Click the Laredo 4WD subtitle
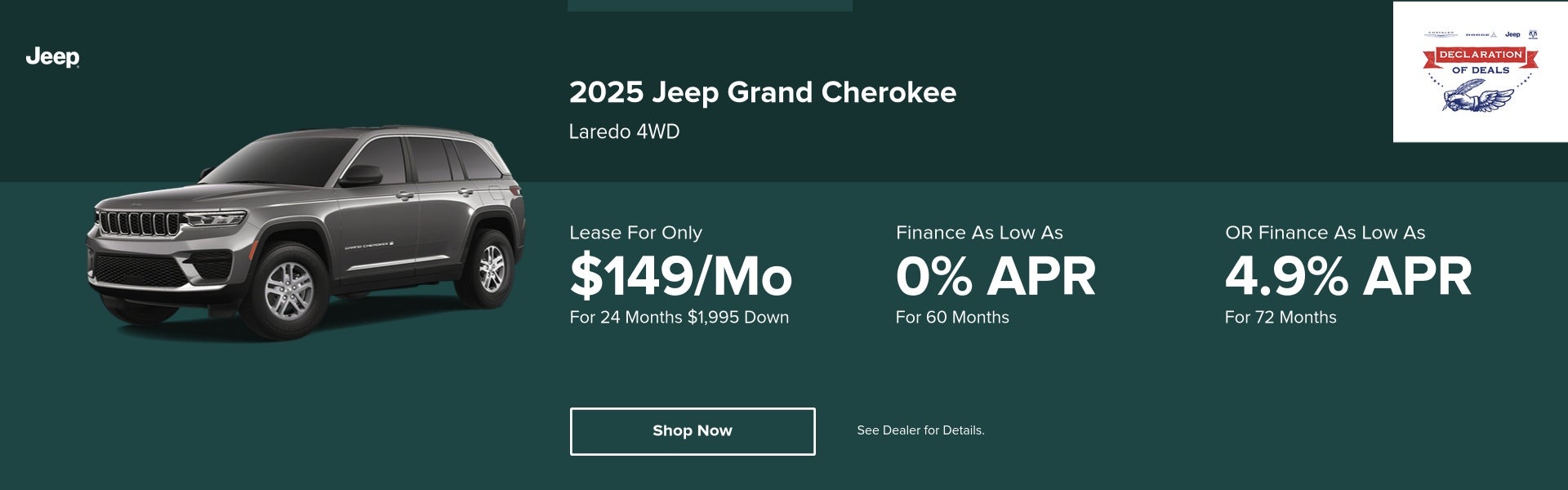1568x490 pixels. (x=623, y=132)
